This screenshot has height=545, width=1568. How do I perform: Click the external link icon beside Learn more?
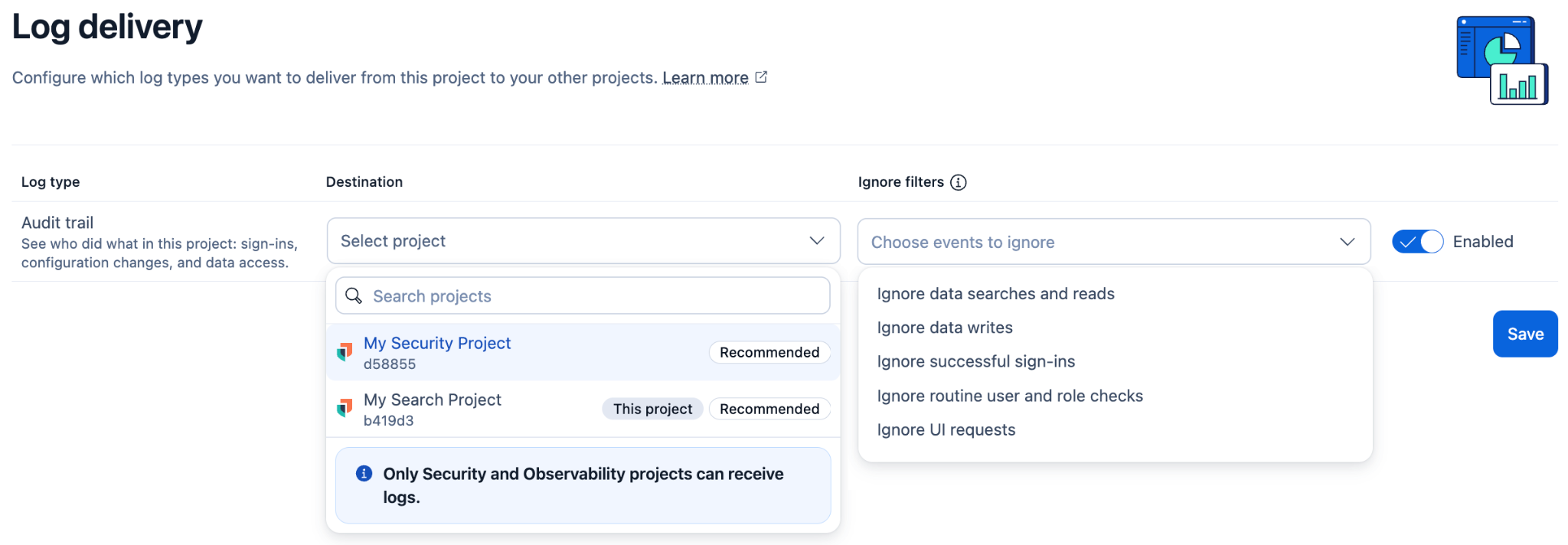click(x=761, y=77)
